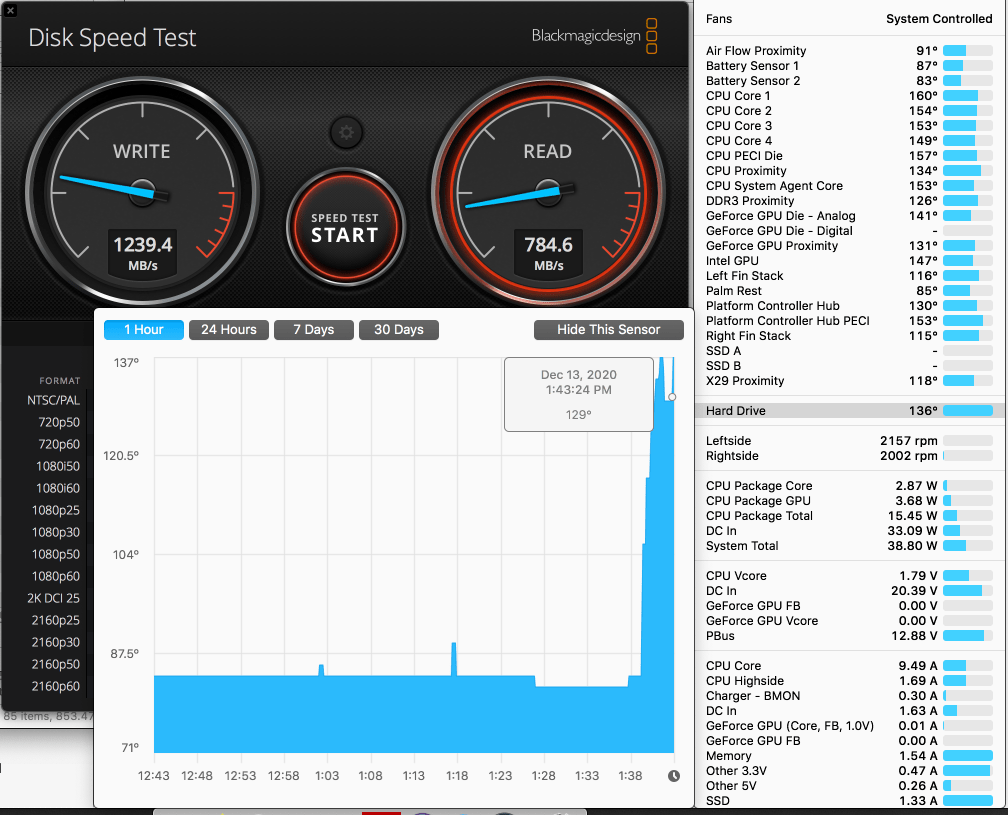Screen dimensions: 1008x815
Task: Open the 7 Days temperature chart
Action: click(313, 329)
